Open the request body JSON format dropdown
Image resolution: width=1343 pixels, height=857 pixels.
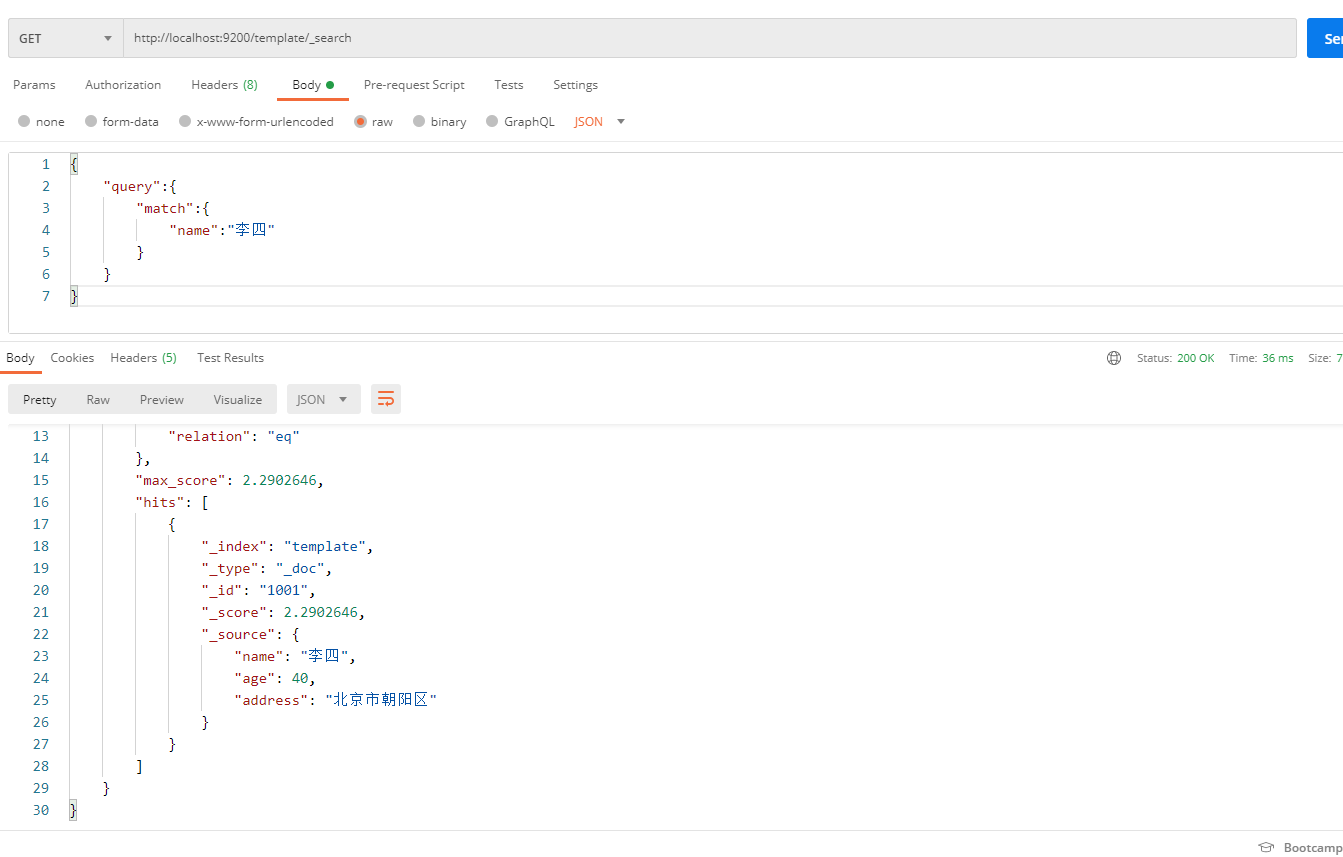[x=599, y=121]
